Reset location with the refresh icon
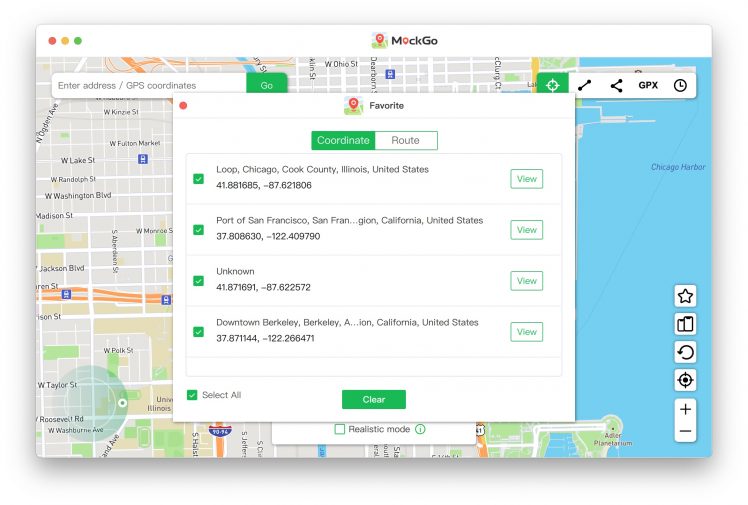 pos(685,352)
